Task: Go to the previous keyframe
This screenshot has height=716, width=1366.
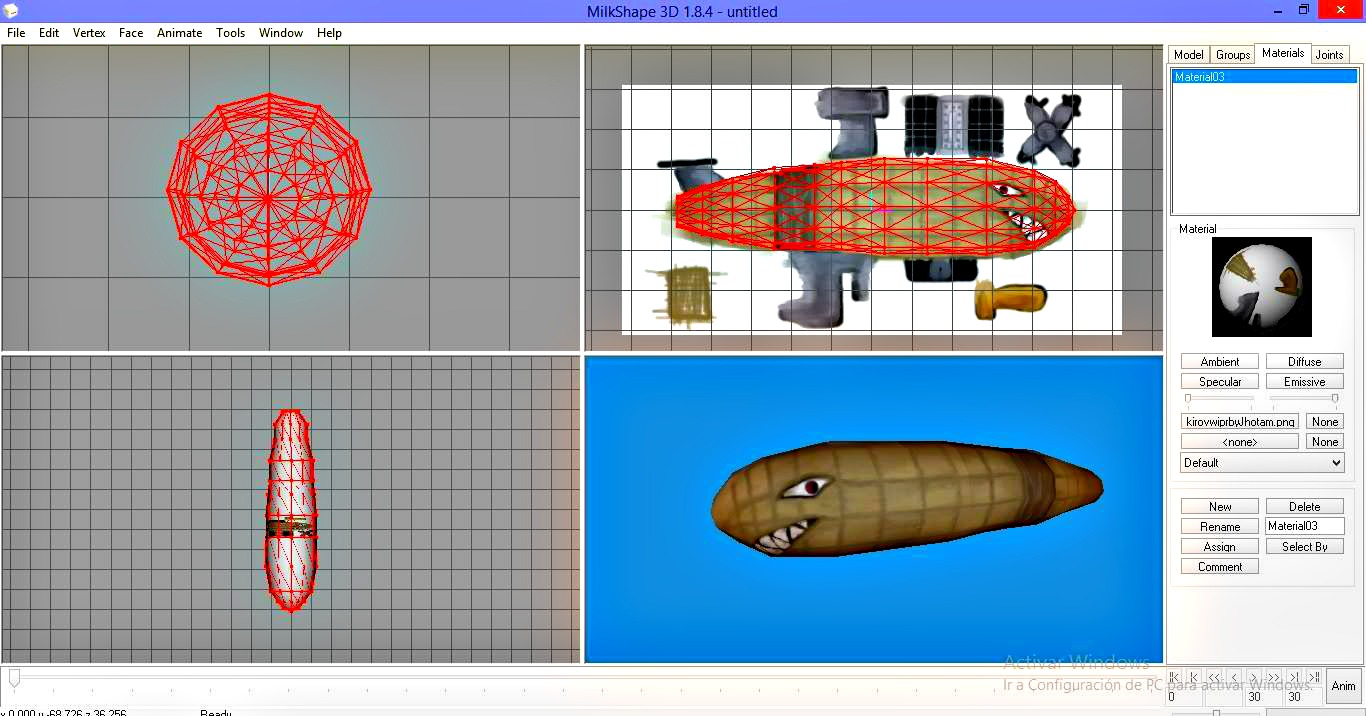Action: click(1194, 676)
